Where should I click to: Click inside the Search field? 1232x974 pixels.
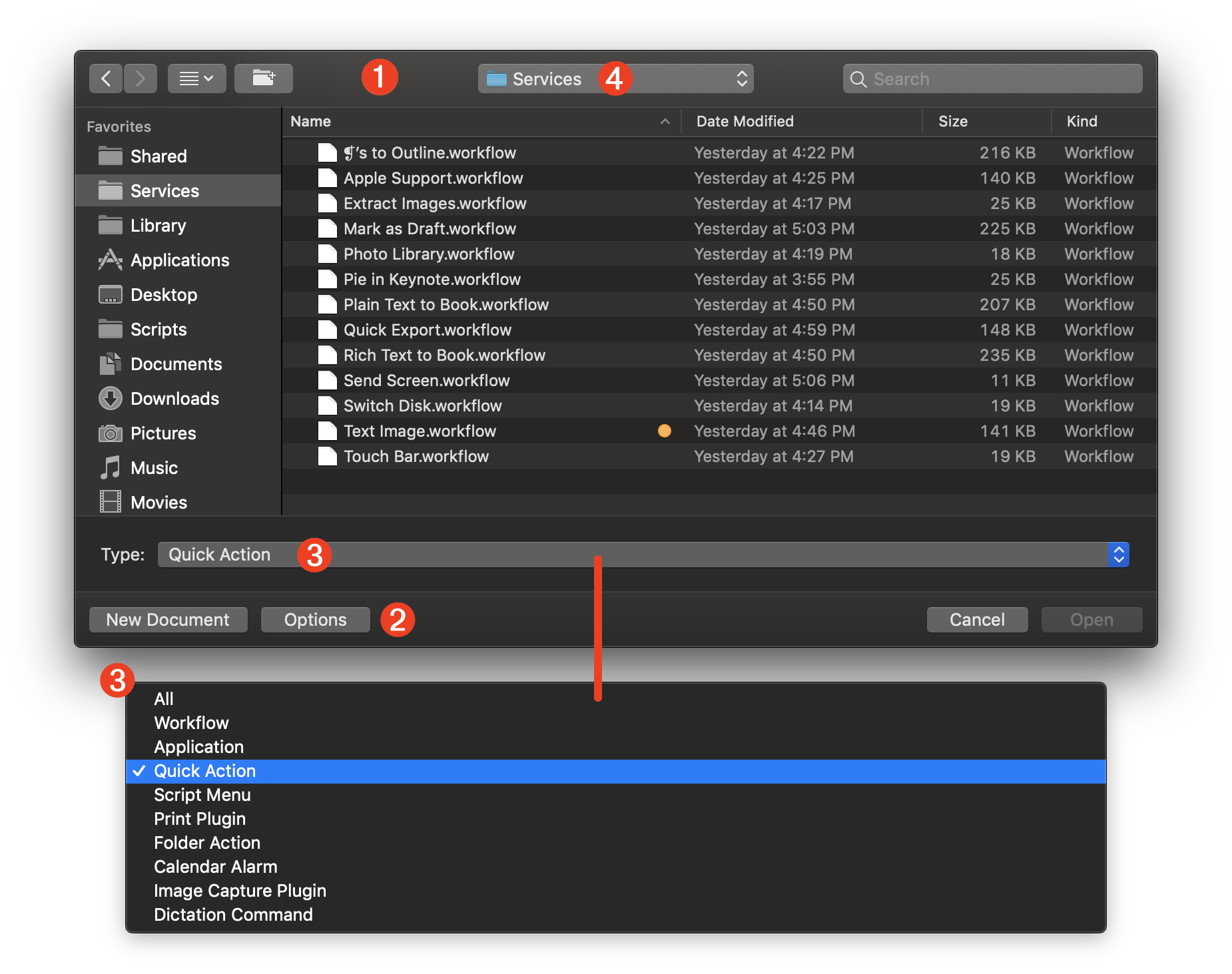tap(992, 79)
